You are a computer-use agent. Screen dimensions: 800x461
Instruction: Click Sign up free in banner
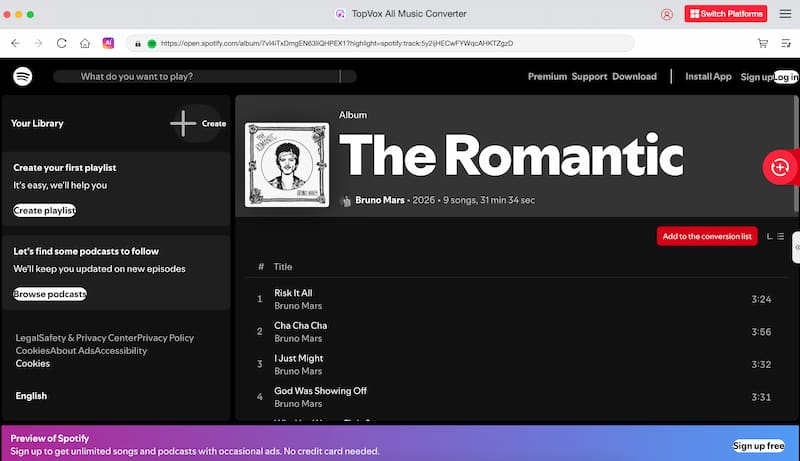pos(759,446)
